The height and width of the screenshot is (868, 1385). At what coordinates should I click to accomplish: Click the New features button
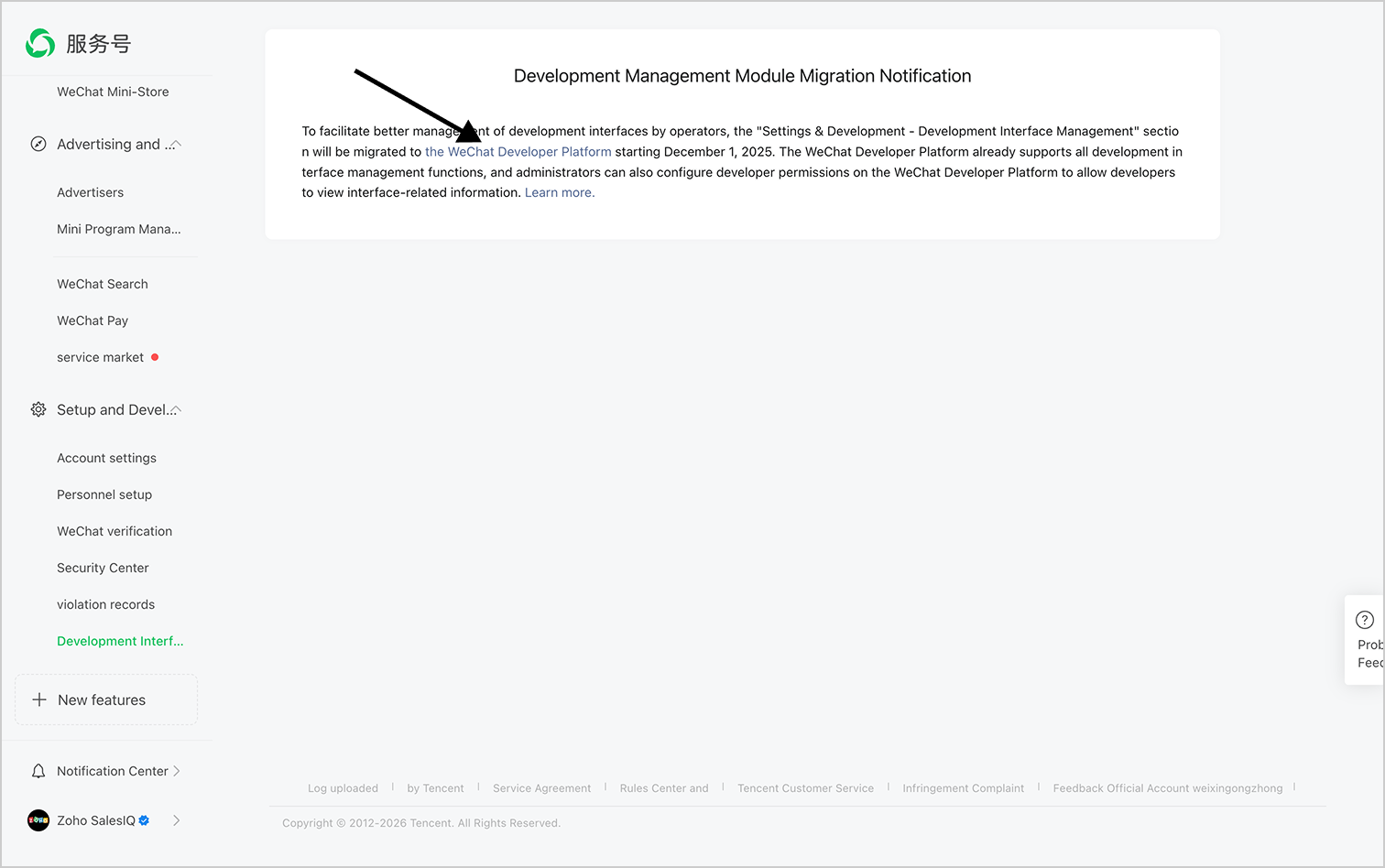[x=106, y=700]
